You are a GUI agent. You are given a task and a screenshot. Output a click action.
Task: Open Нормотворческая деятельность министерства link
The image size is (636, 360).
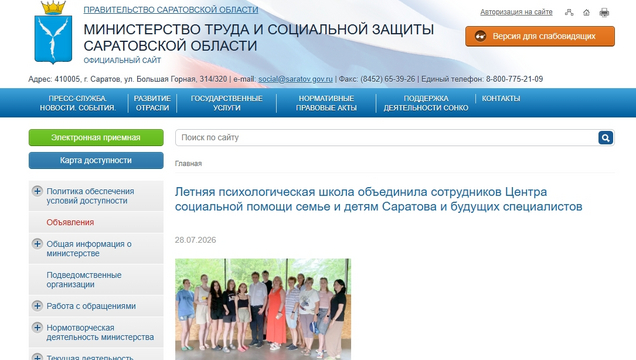click(100, 332)
